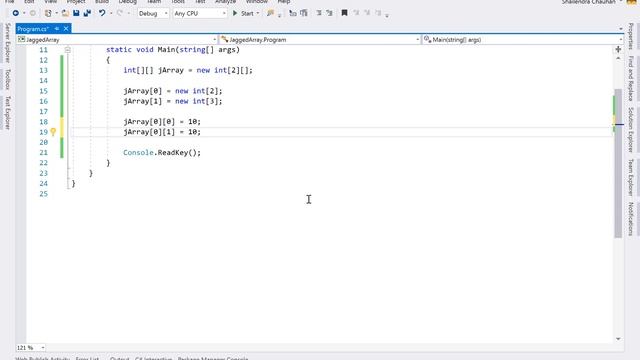Save the file with the Save icon
Screen dimensions: 640x360
tap(76, 13)
